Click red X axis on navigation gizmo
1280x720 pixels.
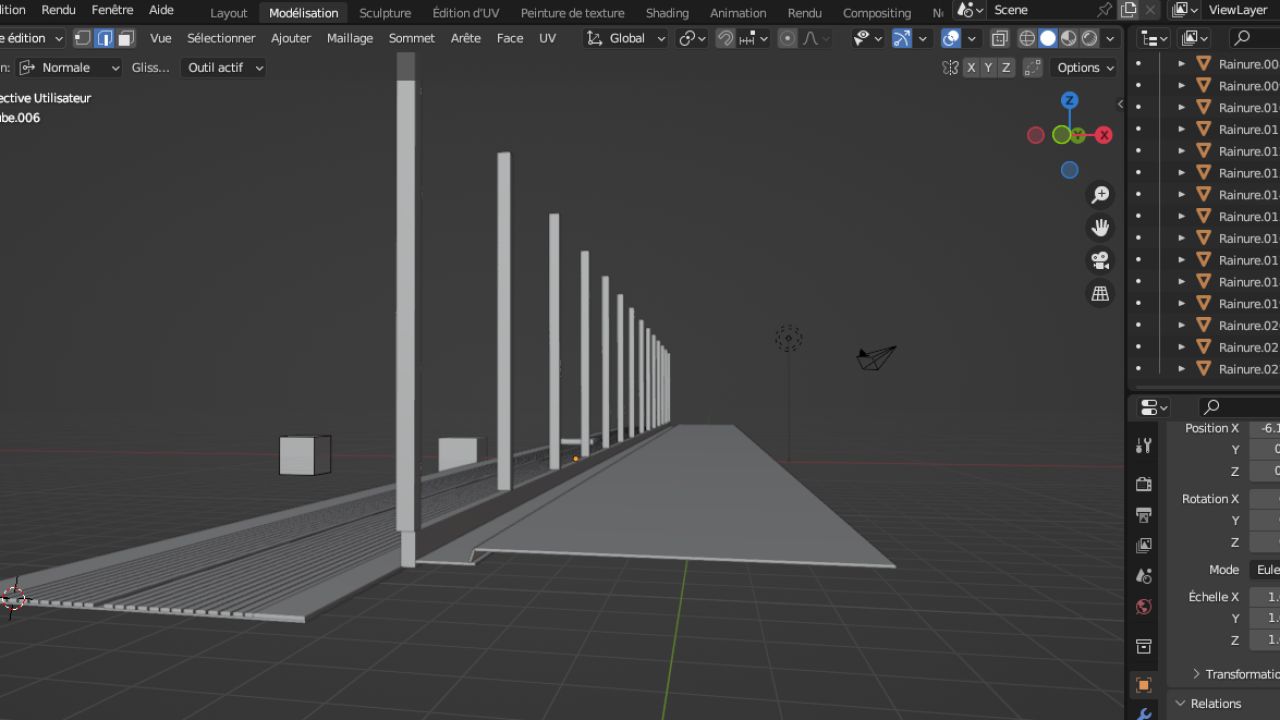coord(1104,135)
